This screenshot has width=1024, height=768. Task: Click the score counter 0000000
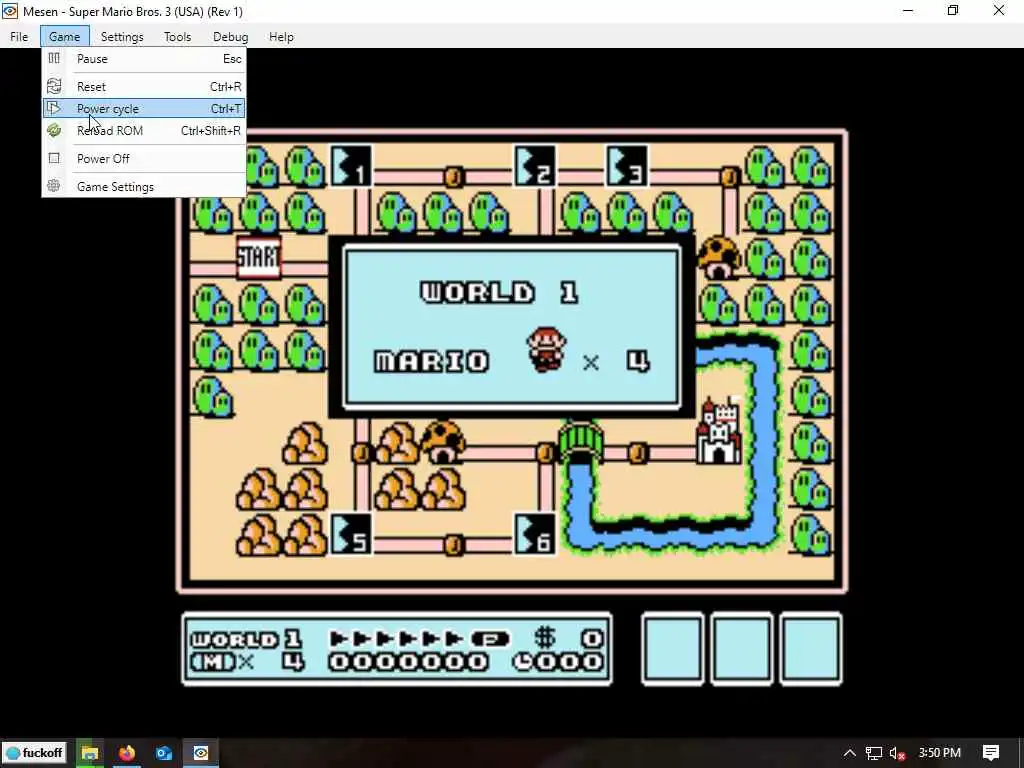(x=408, y=662)
